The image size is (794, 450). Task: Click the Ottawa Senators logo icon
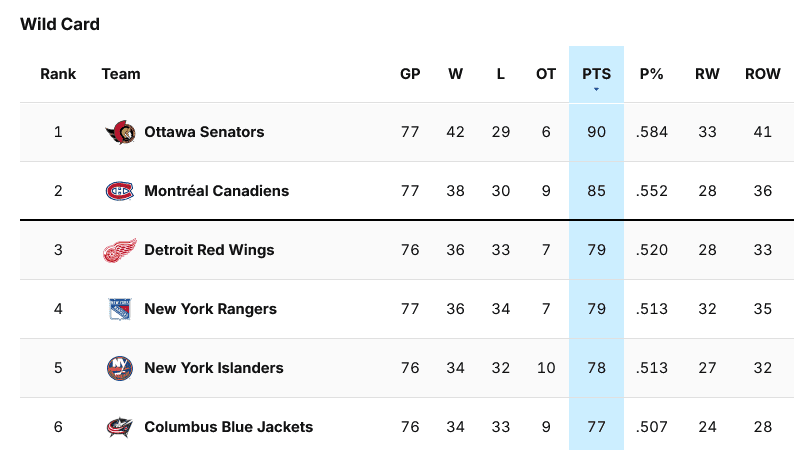120,132
